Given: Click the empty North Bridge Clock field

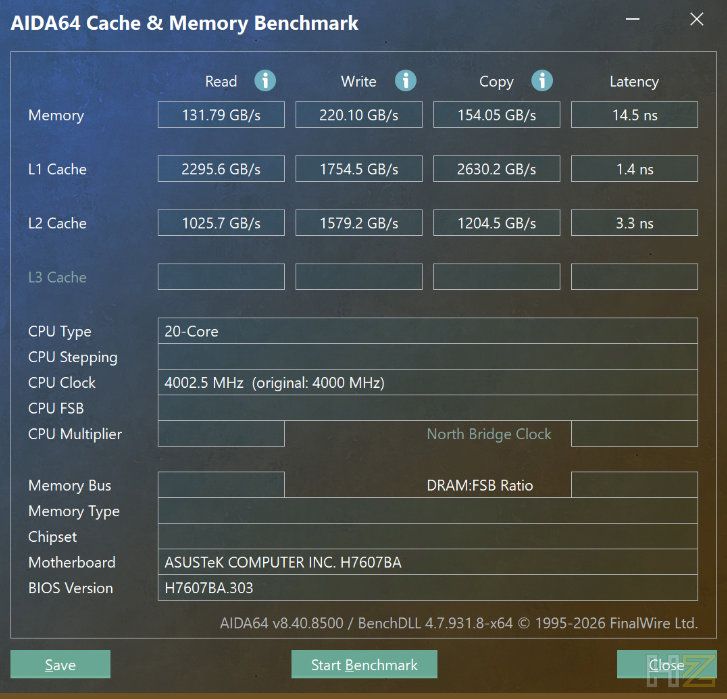Looking at the screenshot, I should click(x=634, y=434).
